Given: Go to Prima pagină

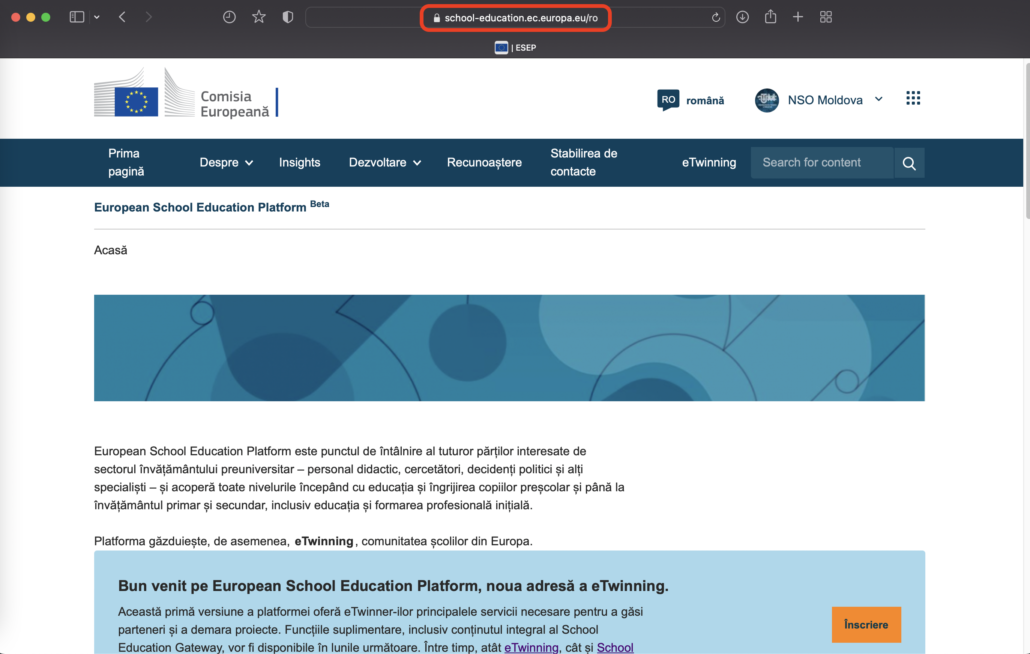Looking at the screenshot, I should coord(126,162).
